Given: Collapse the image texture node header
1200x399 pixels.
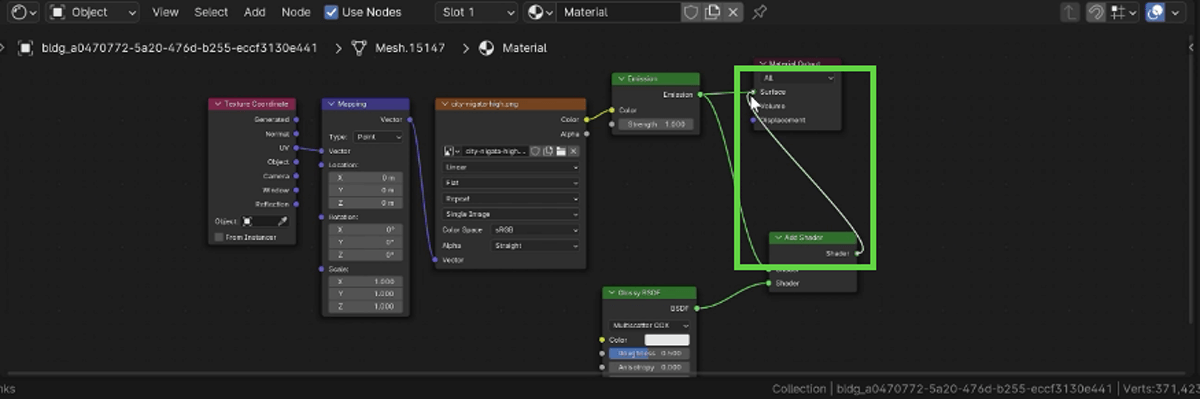Looking at the screenshot, I should [x=445, y=104].
